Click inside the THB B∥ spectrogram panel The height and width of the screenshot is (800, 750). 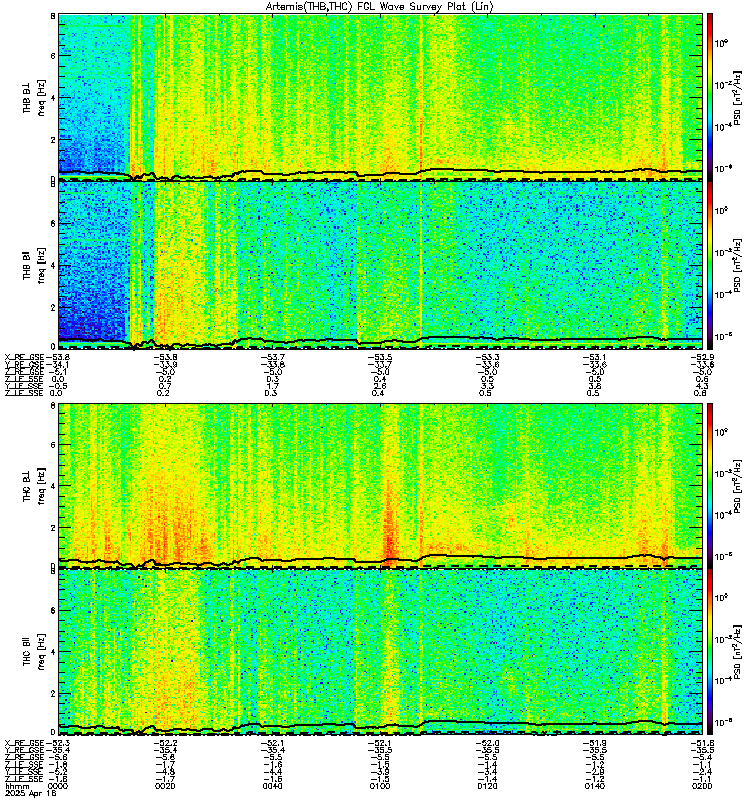click(380, 265)
